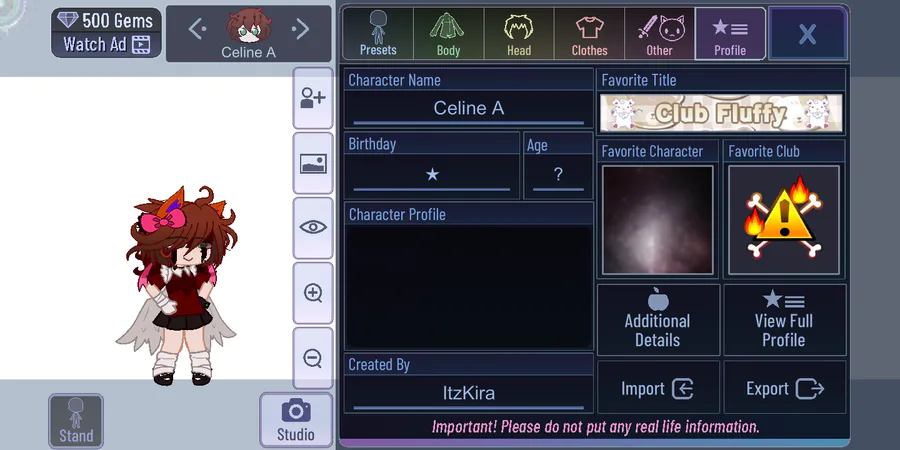Image resolution: width=900 pixels, height=450 pixels.
Task: Open the Other tab
Action: pyautogui.click(x=660, y=34)
